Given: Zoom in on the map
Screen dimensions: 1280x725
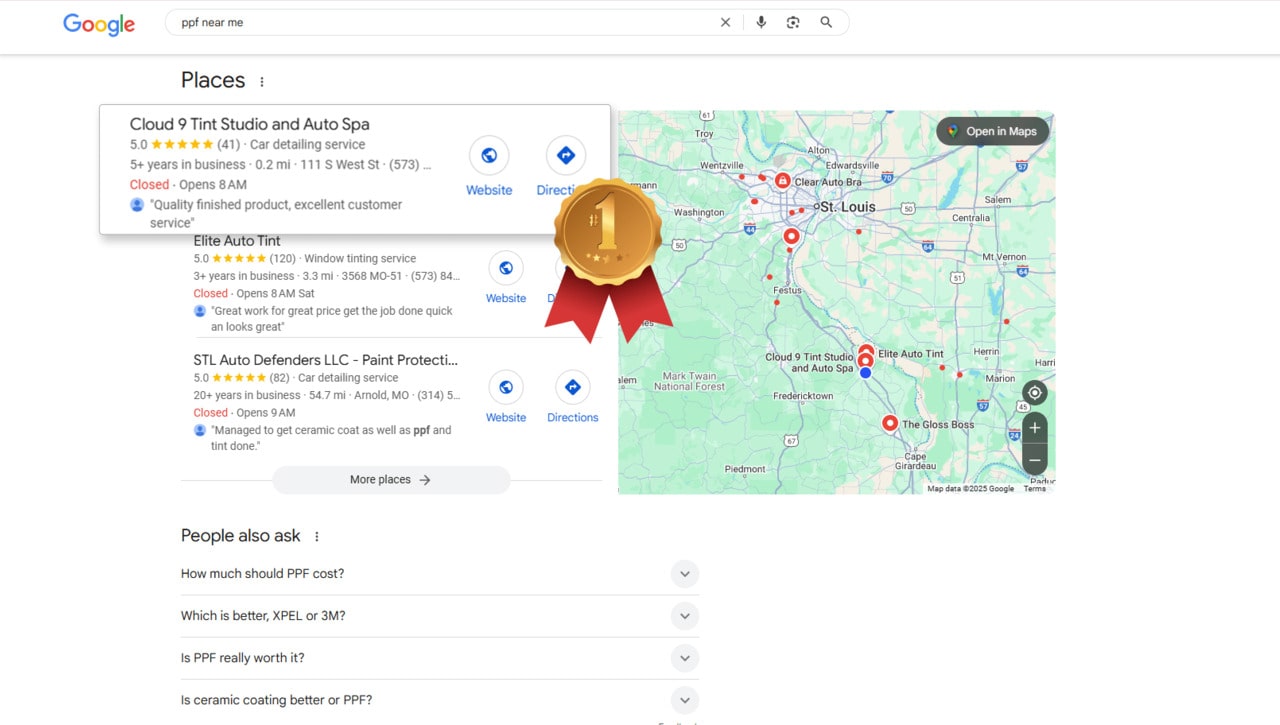Looking at the screenshot, I should (1035, 428).
